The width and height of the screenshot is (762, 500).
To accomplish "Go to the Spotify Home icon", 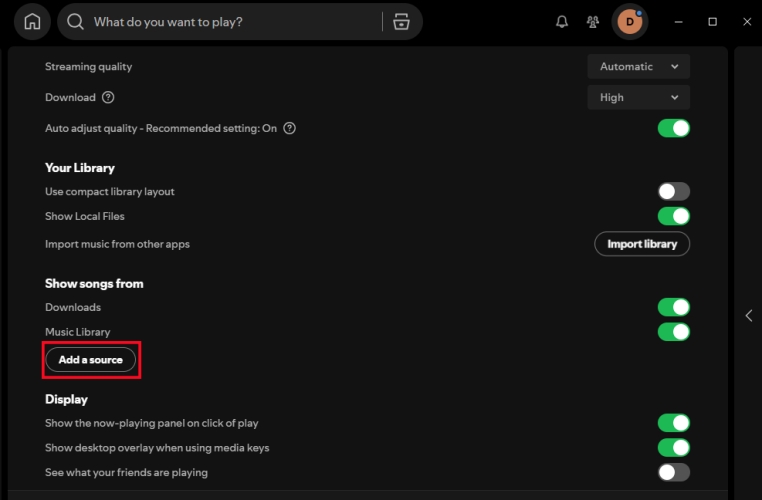I will click(x=33, y=21).
